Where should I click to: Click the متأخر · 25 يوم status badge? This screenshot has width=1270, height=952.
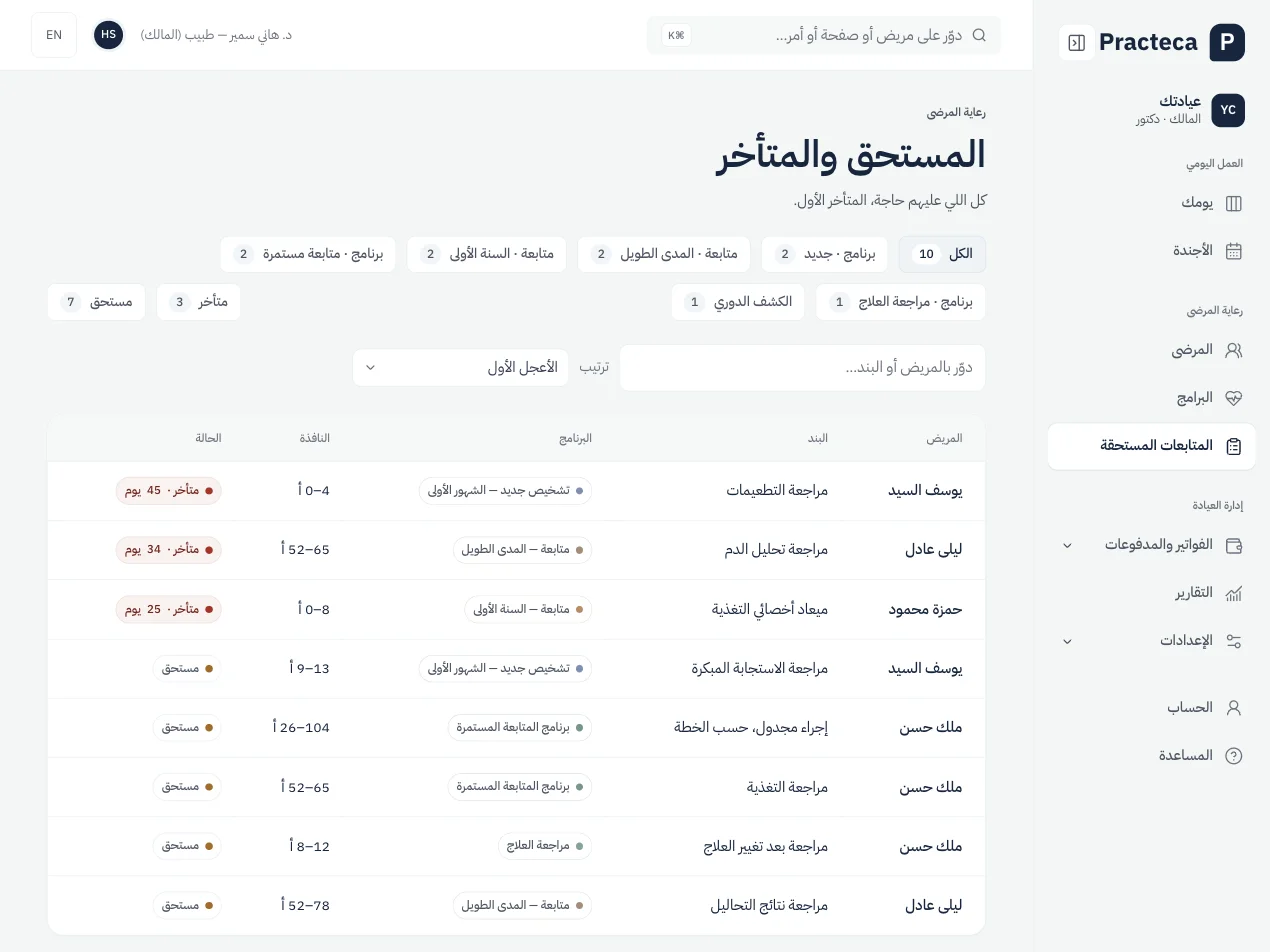tap(168, 609)
